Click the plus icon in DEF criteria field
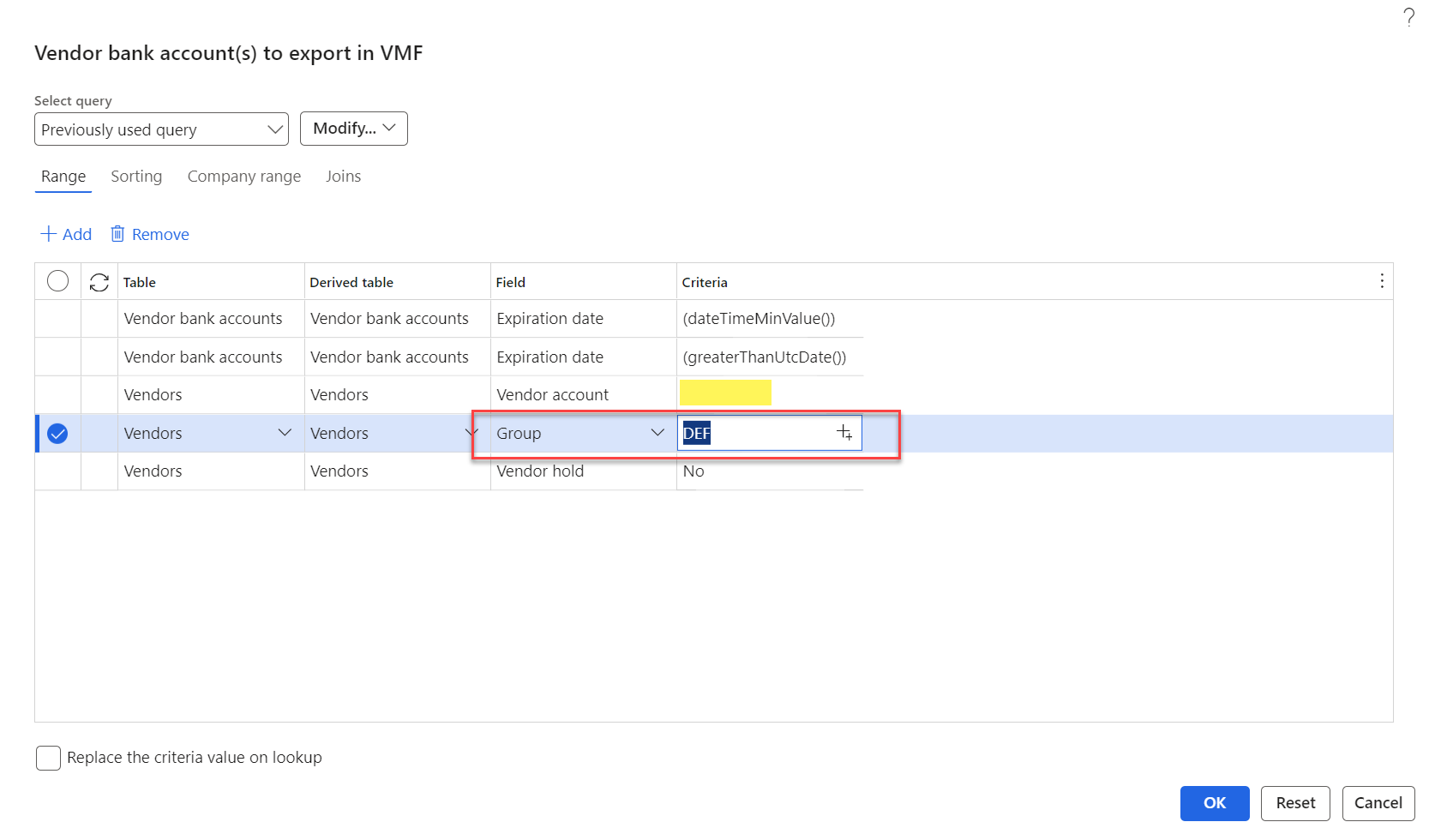The height and width of the screenshot is (840, 1435). (x=844, y=433)
